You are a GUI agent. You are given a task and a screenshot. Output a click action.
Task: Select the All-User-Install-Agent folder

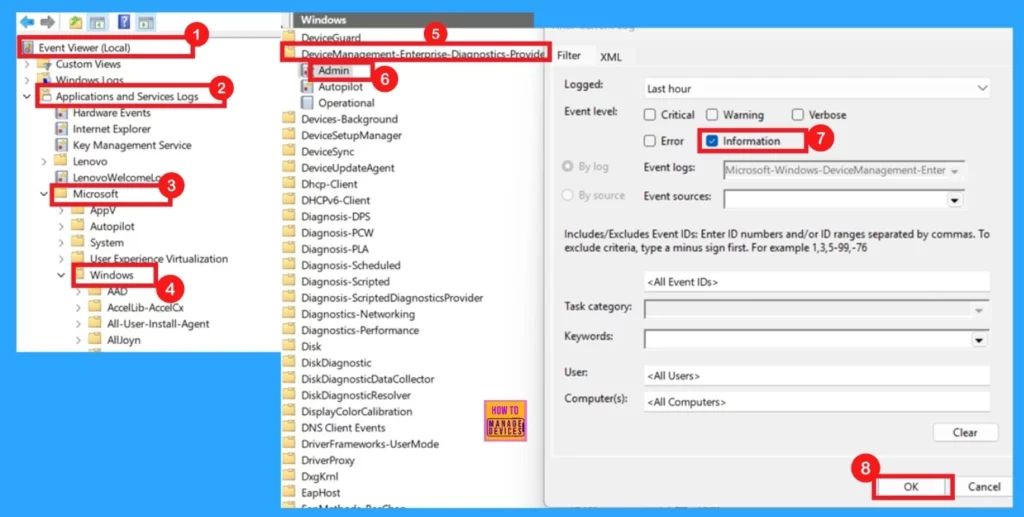coord(158,324)
